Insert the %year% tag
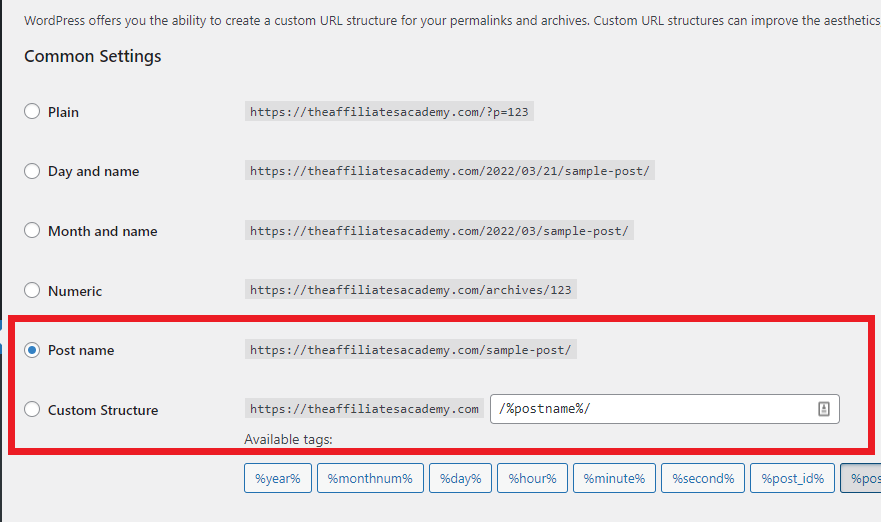Viewport: 881px width, 522px height. 277,478
